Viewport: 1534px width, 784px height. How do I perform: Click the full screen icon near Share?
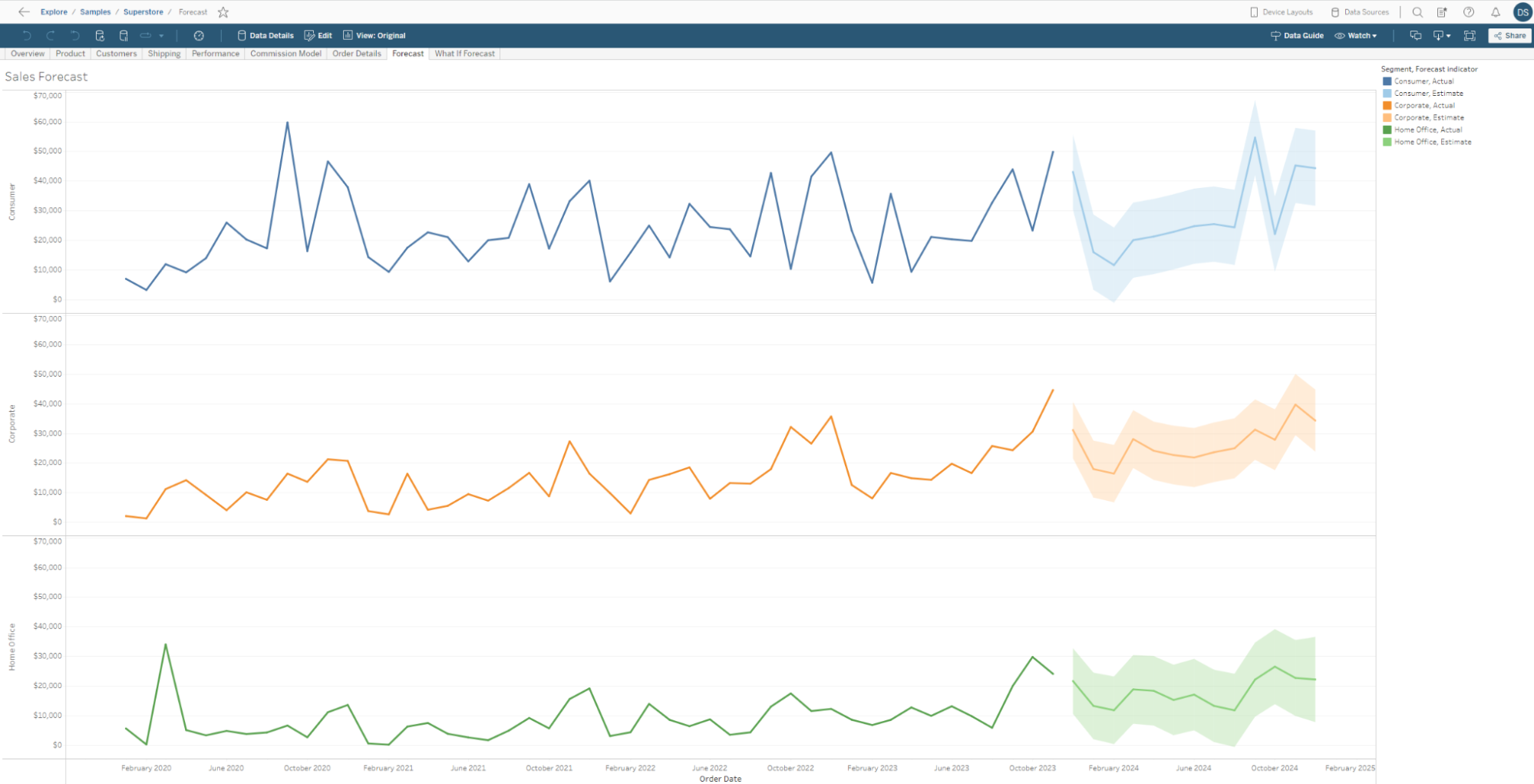pyautogui.click(x=1470, y=35)
